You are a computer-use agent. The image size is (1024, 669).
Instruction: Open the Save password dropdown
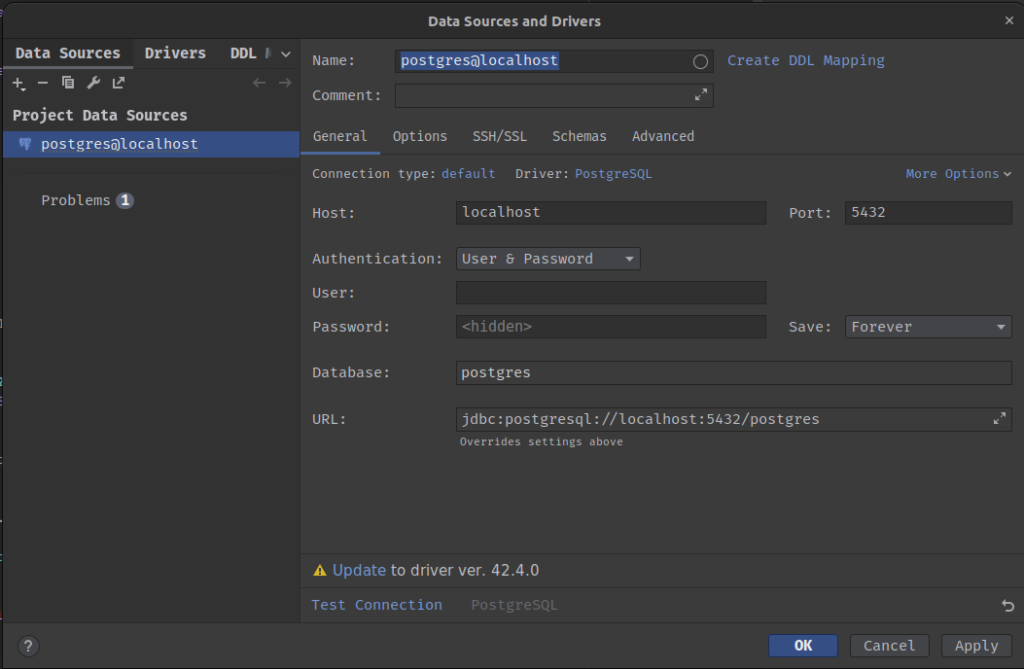(928, 327)
